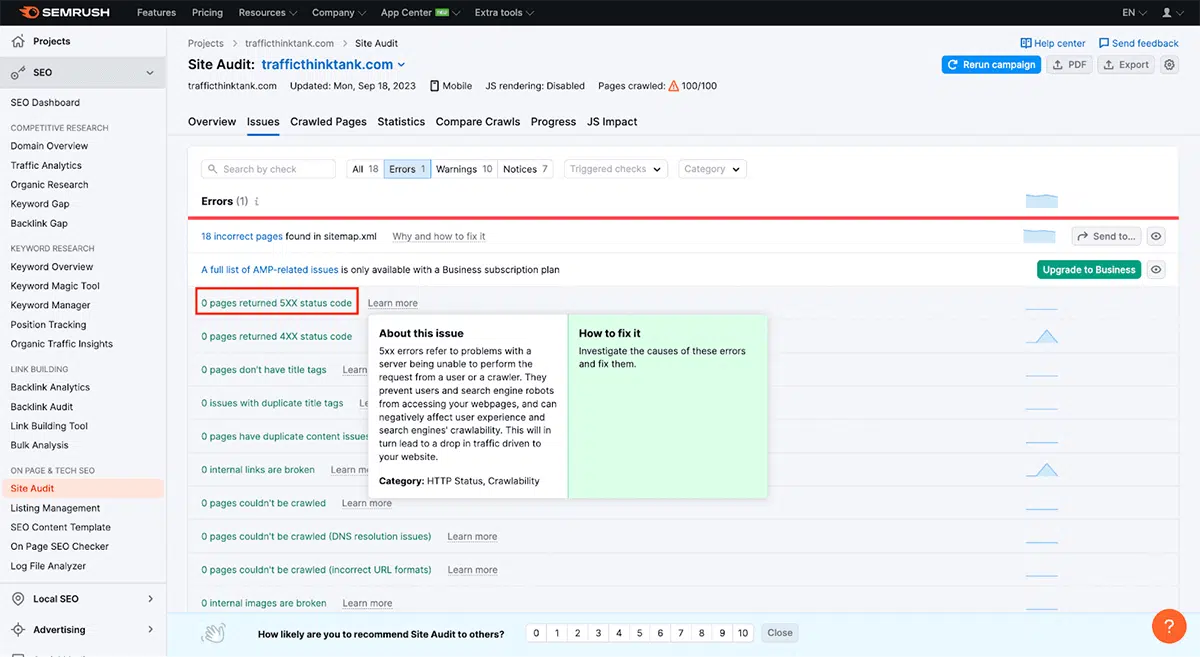This screenshot has height=657, width=1200.
Task: Open the Triggered checks dropdown
Action: pyautogui.click(x=615, y=169)
